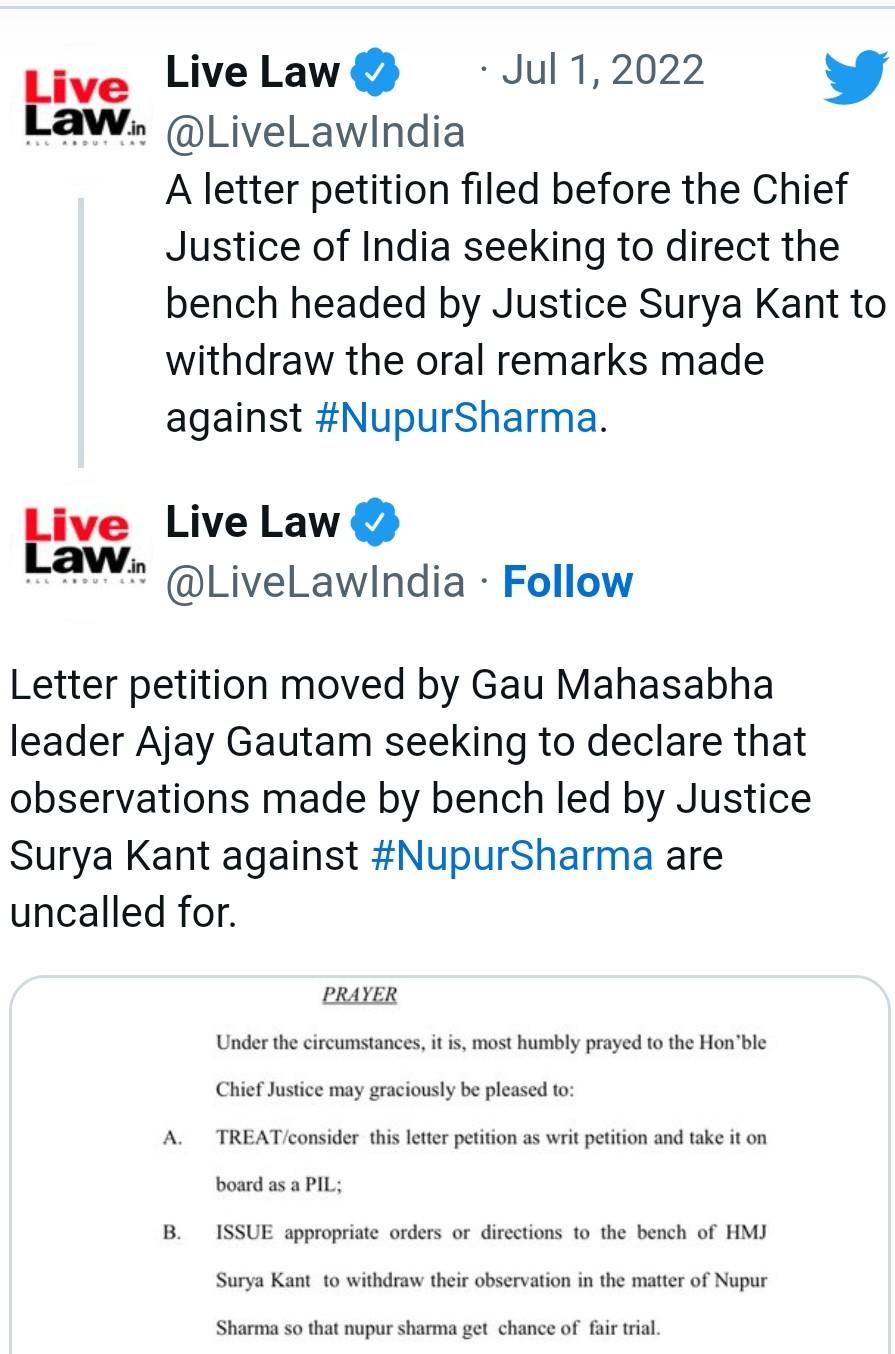Click main tweet text about Gau Mahasabha
895x1354 pixels.
(x=410, y=798)
